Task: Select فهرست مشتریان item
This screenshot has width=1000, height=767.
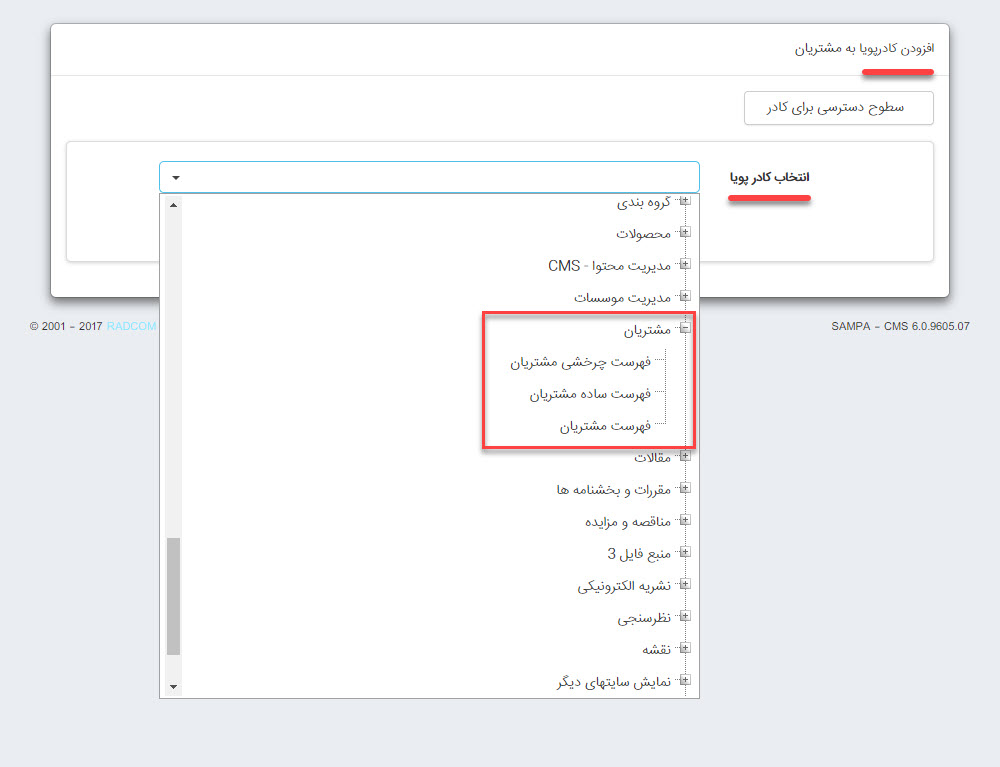Action: (x=605, y=425)
